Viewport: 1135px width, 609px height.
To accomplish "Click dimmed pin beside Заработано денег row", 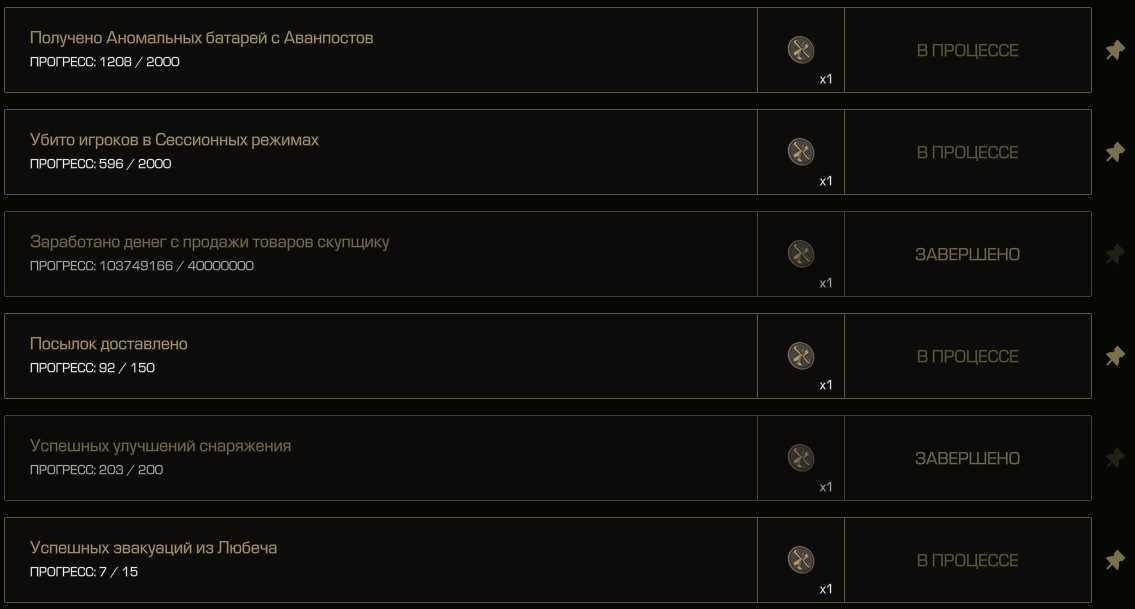I will tap(1115, 254).
